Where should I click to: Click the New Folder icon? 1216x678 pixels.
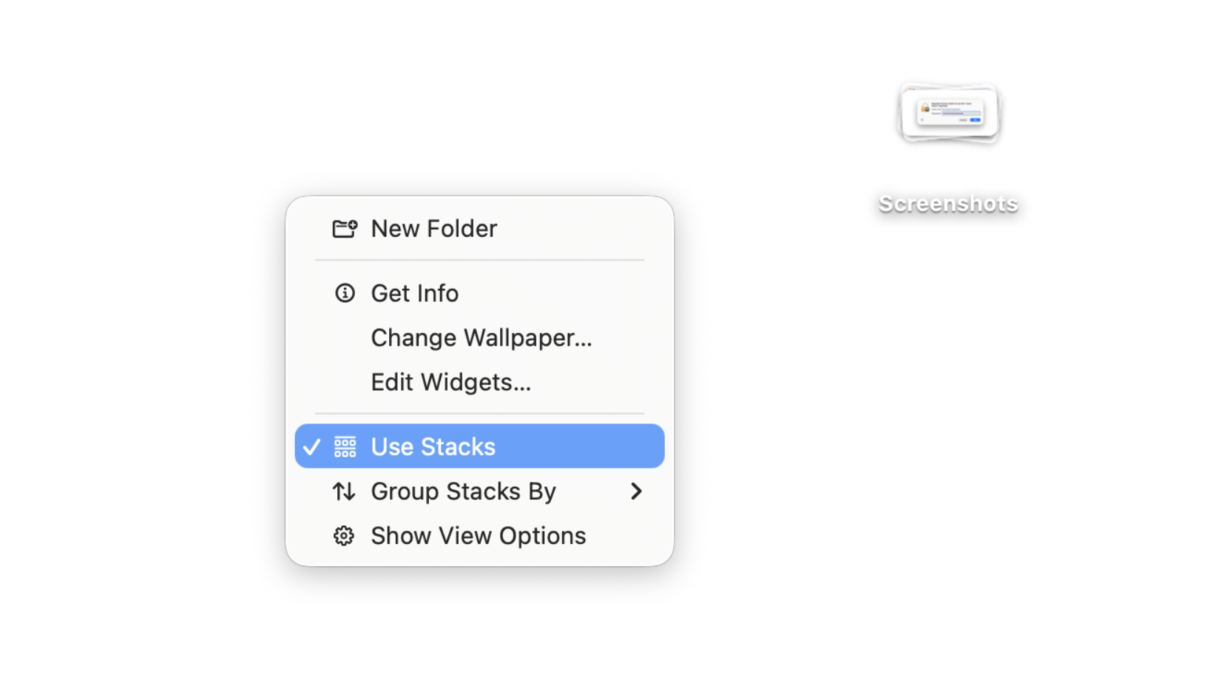pyautogui.click(x=344, y=228)
